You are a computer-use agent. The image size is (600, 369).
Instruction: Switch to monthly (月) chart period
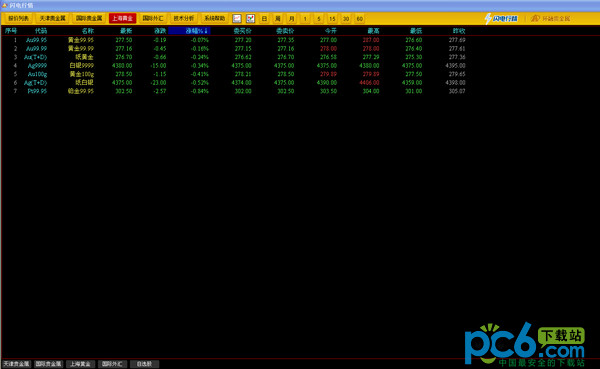pos(292,18)
